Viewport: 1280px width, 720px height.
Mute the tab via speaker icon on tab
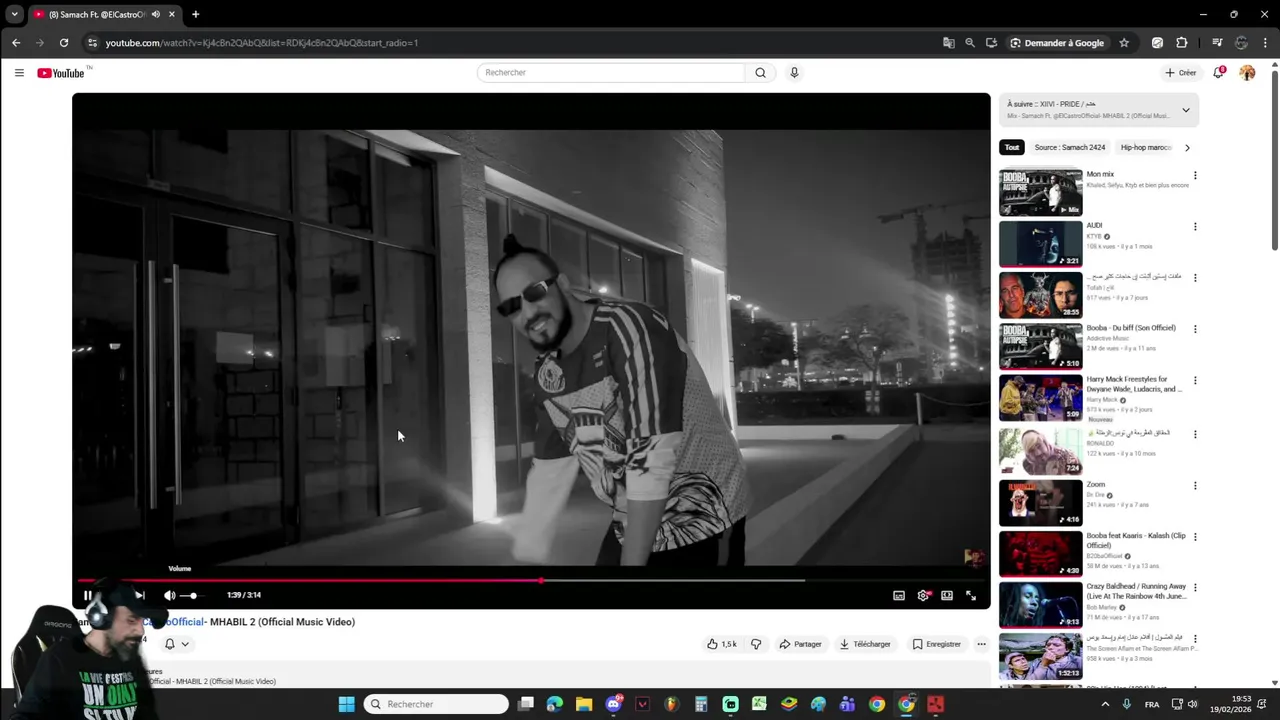(156, 14)
